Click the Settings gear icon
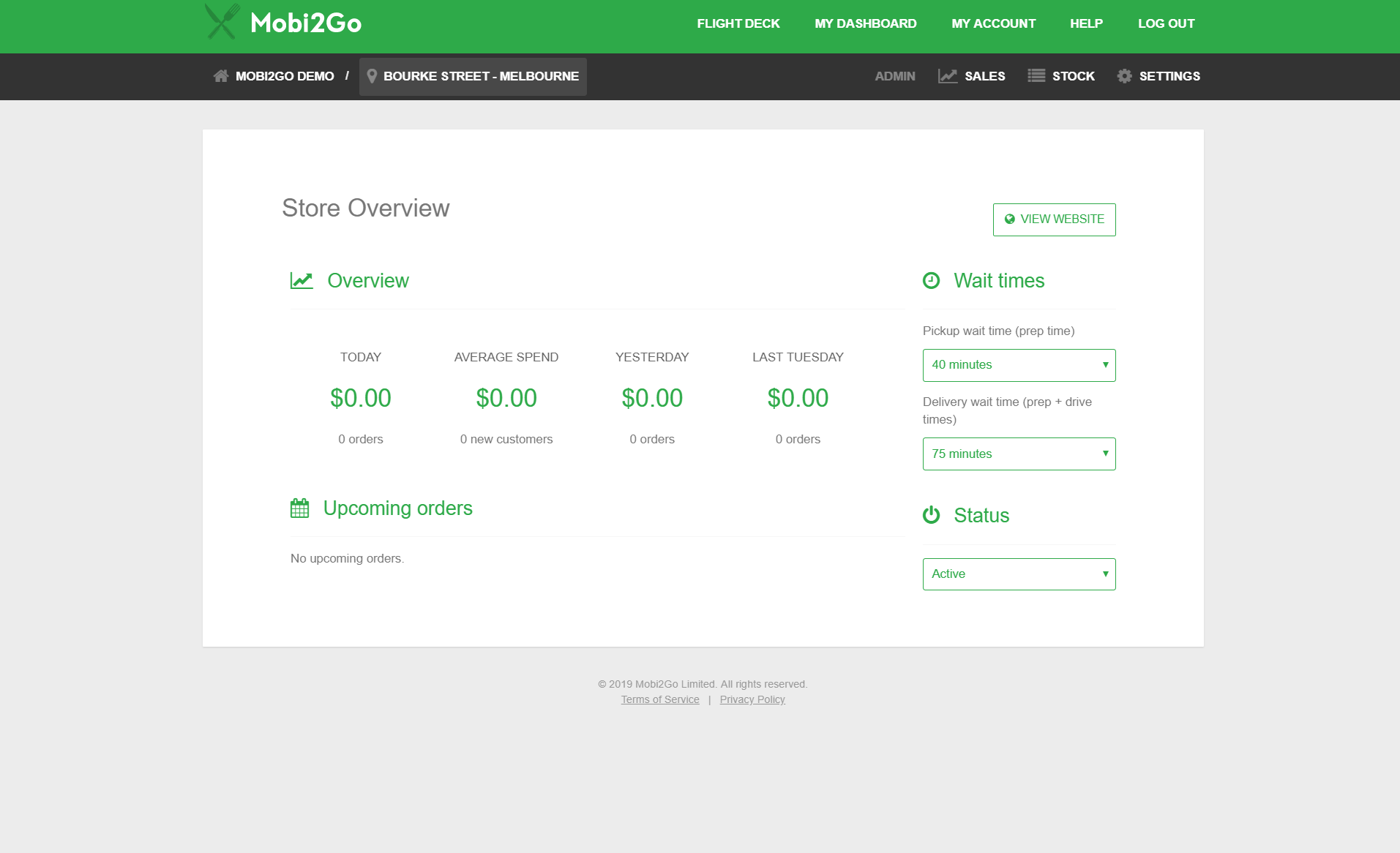The width and height of the screenshot is (1400, 853). pyautogui.click(x=1124, y=76)
